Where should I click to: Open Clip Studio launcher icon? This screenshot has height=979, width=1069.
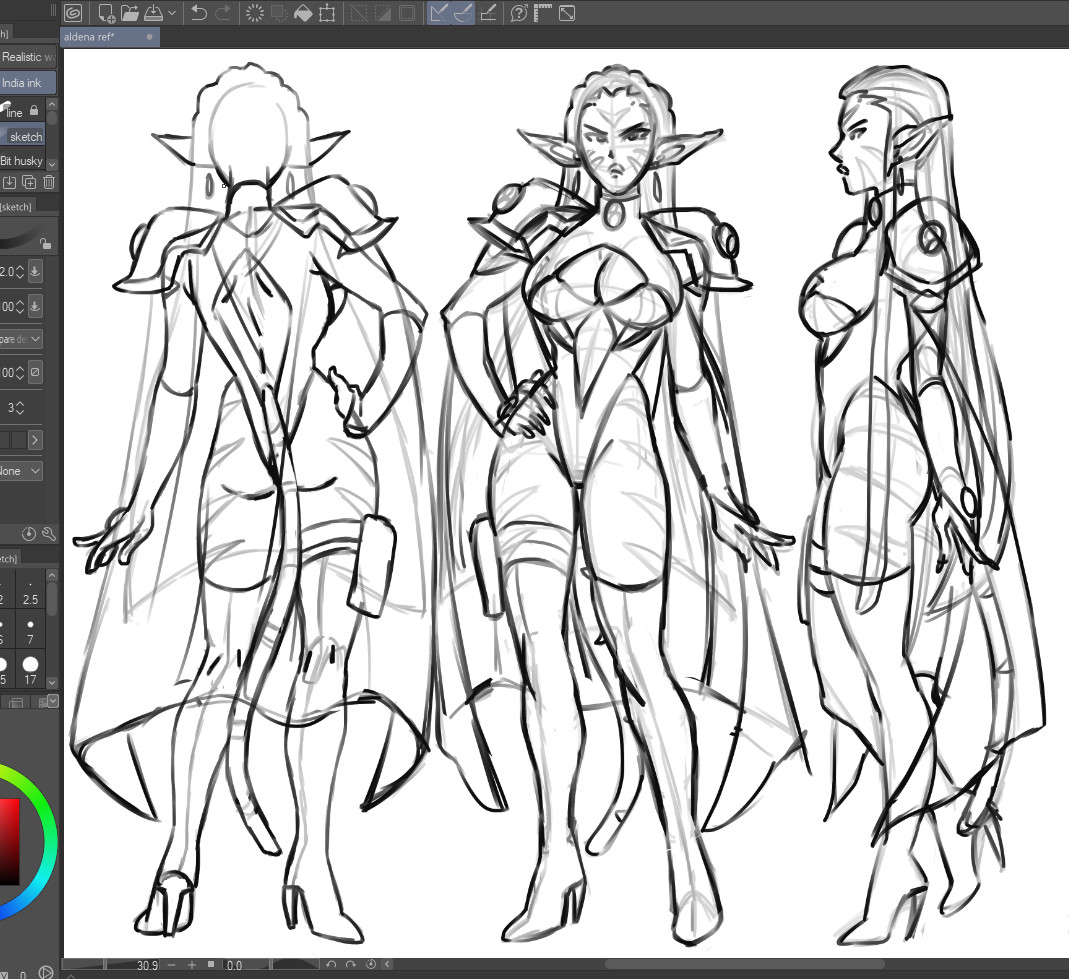(73, 13)
